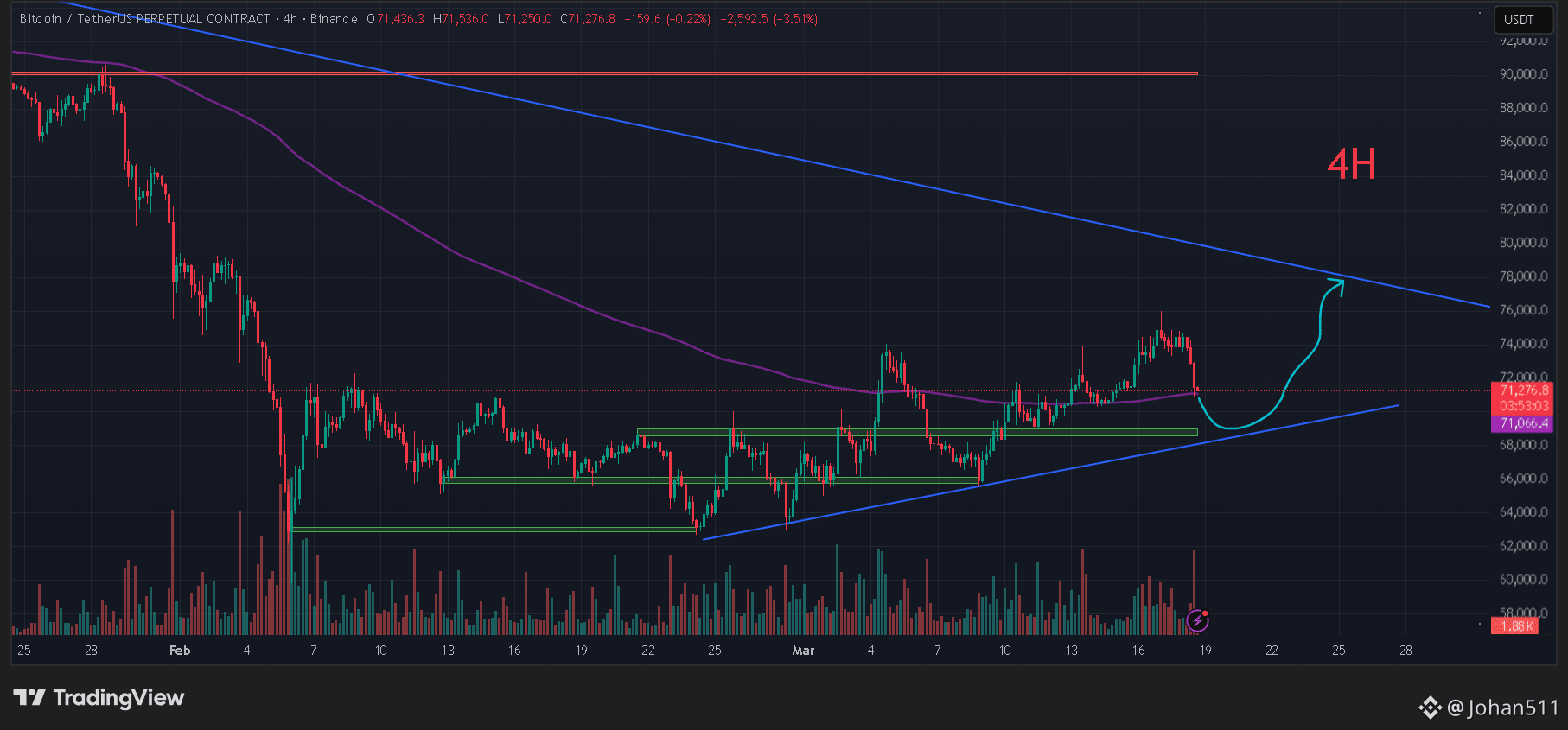Click the 74,000.0 price axis label
This screenshot has width=1568, height=730.
point(1523,344)
